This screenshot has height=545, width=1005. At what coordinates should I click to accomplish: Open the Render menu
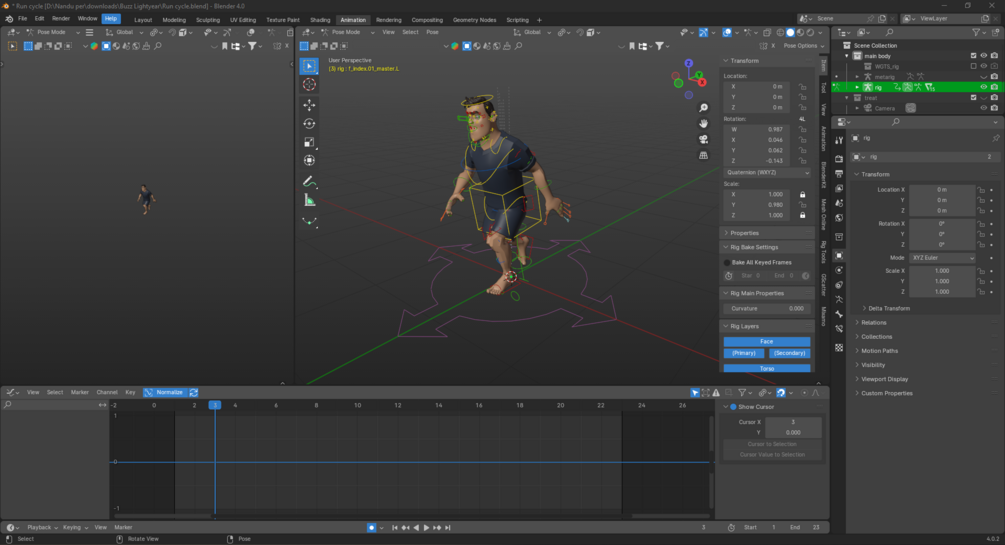tap(61, 19)
